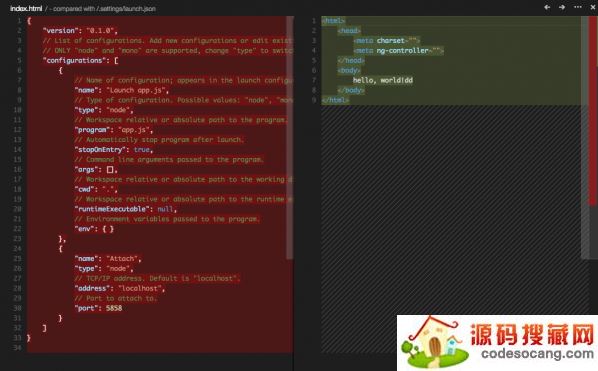Click the "args": [] line
Viewport: 598px width, 371px height.
[96, 169]
